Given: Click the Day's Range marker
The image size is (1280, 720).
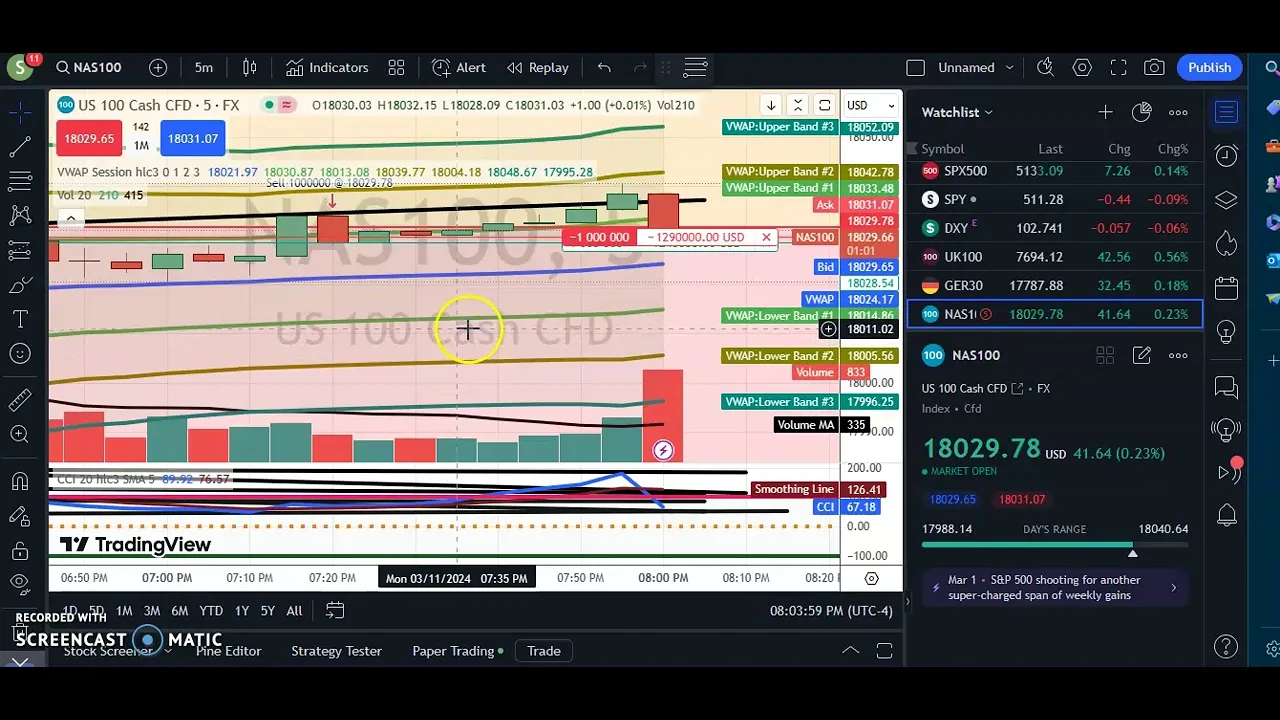Looking at the screenshot, I should [x=1132, y=552].
